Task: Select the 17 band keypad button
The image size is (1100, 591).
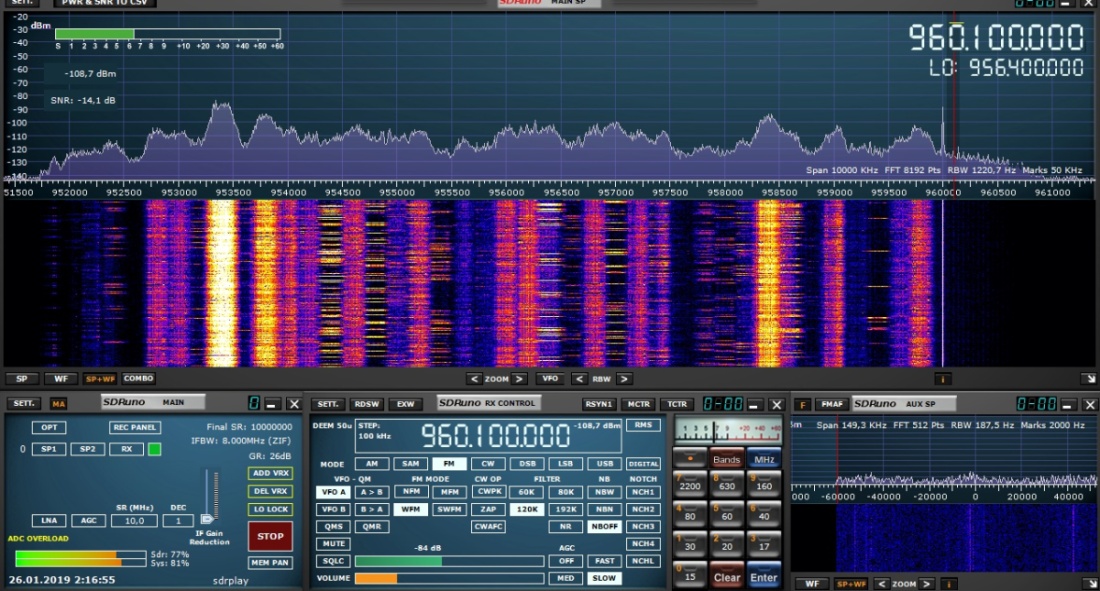Action: point(763,544)
